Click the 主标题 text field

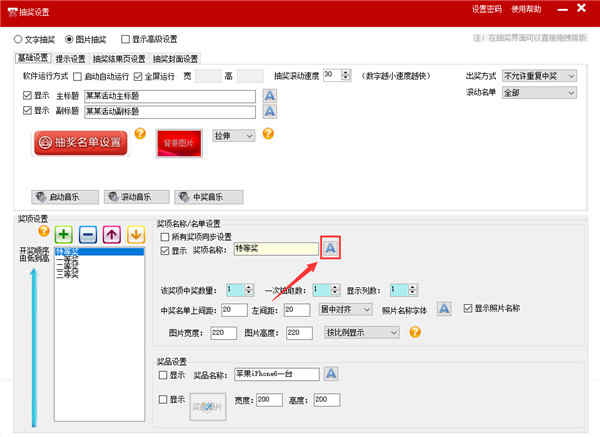point(170,96)
